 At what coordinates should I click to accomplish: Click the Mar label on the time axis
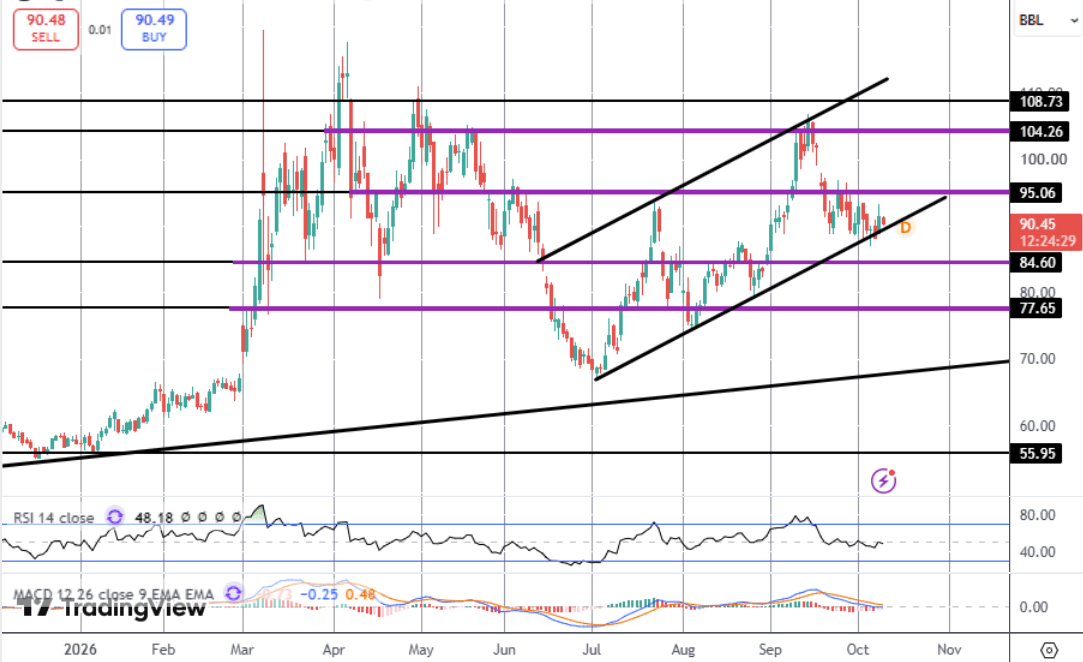tap(242, 650)
